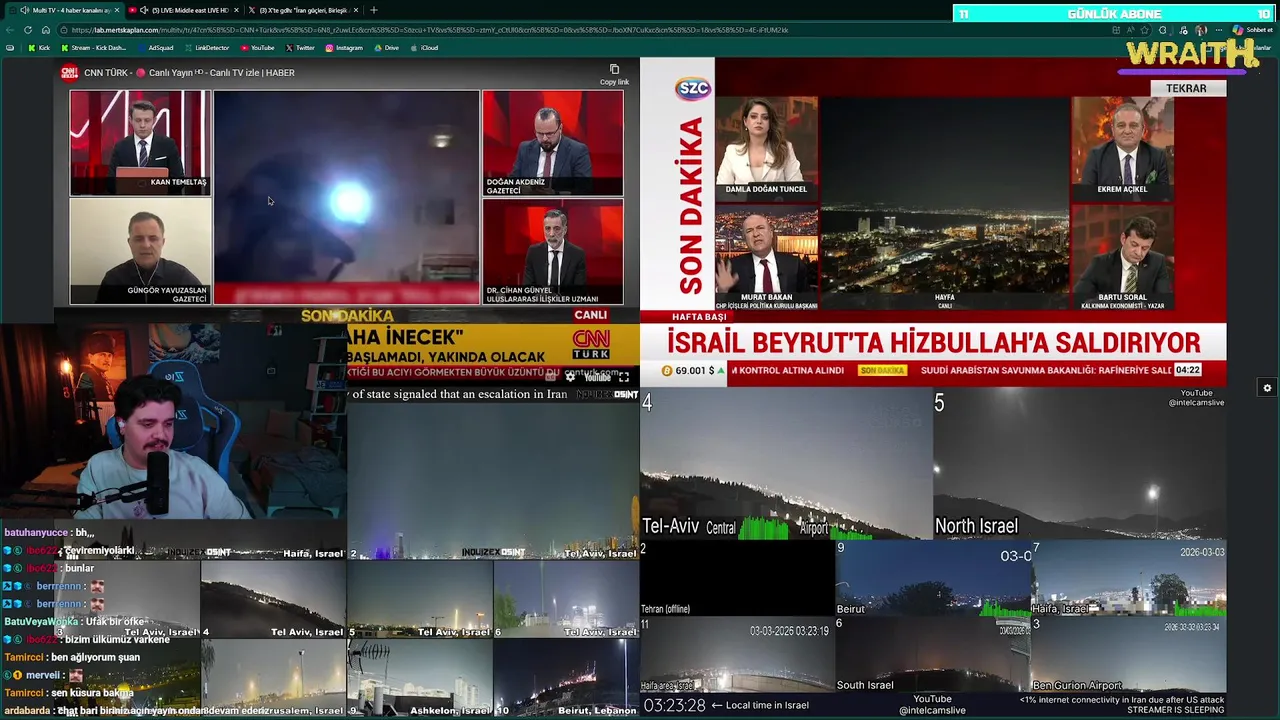Screen dimensions: 1280x720
Task: Click South Israel camera feed
Action: point(933,654)
